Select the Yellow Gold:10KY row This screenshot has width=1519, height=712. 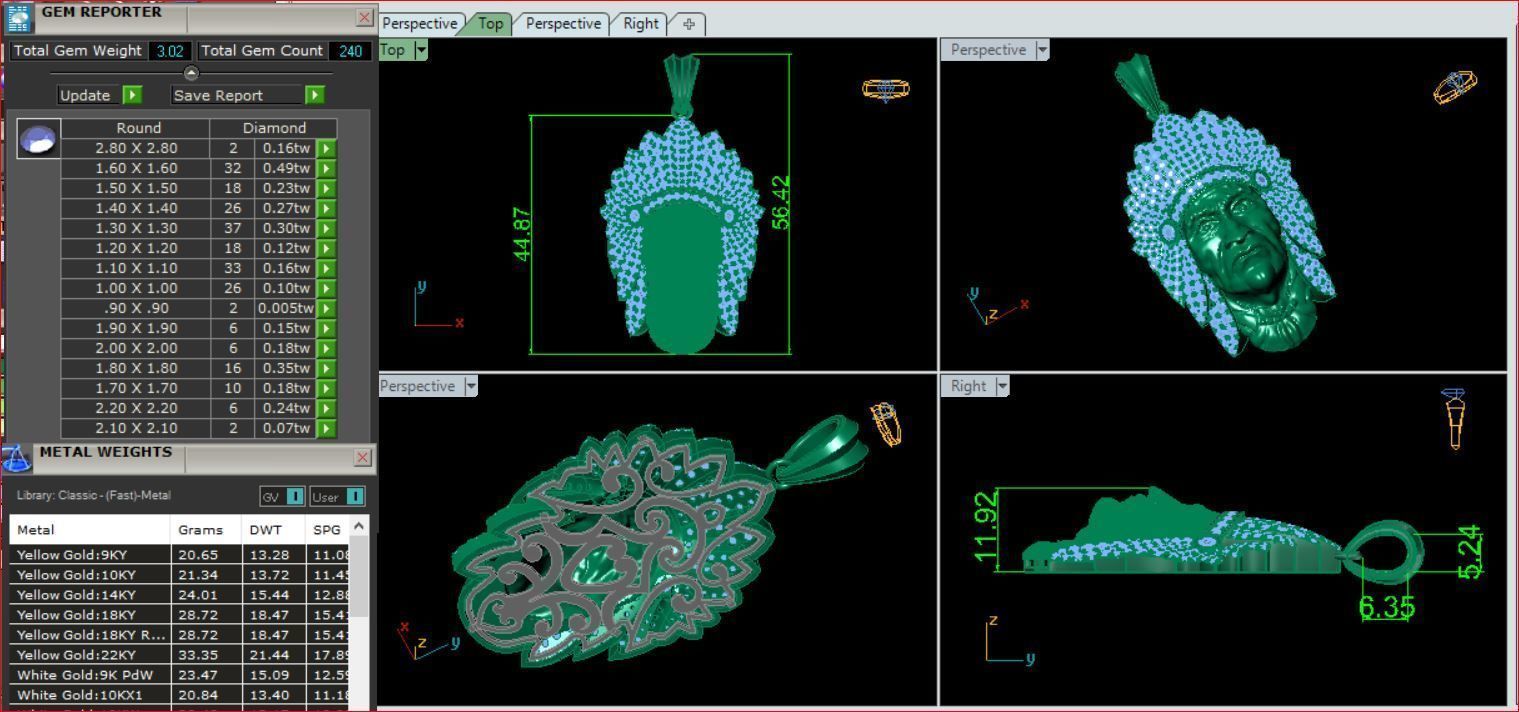pyautogui.click(x=180, y=575)
